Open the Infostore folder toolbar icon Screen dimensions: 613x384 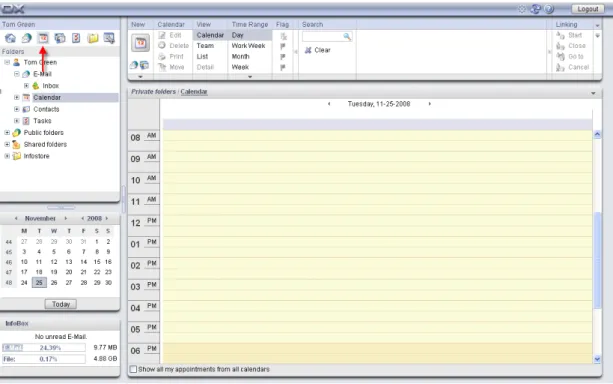tap(93, 38)
